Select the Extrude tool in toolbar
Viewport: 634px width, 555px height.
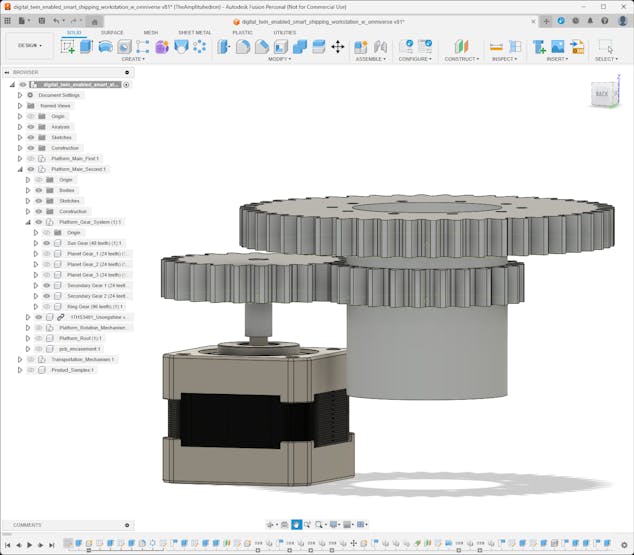point(86,46)
